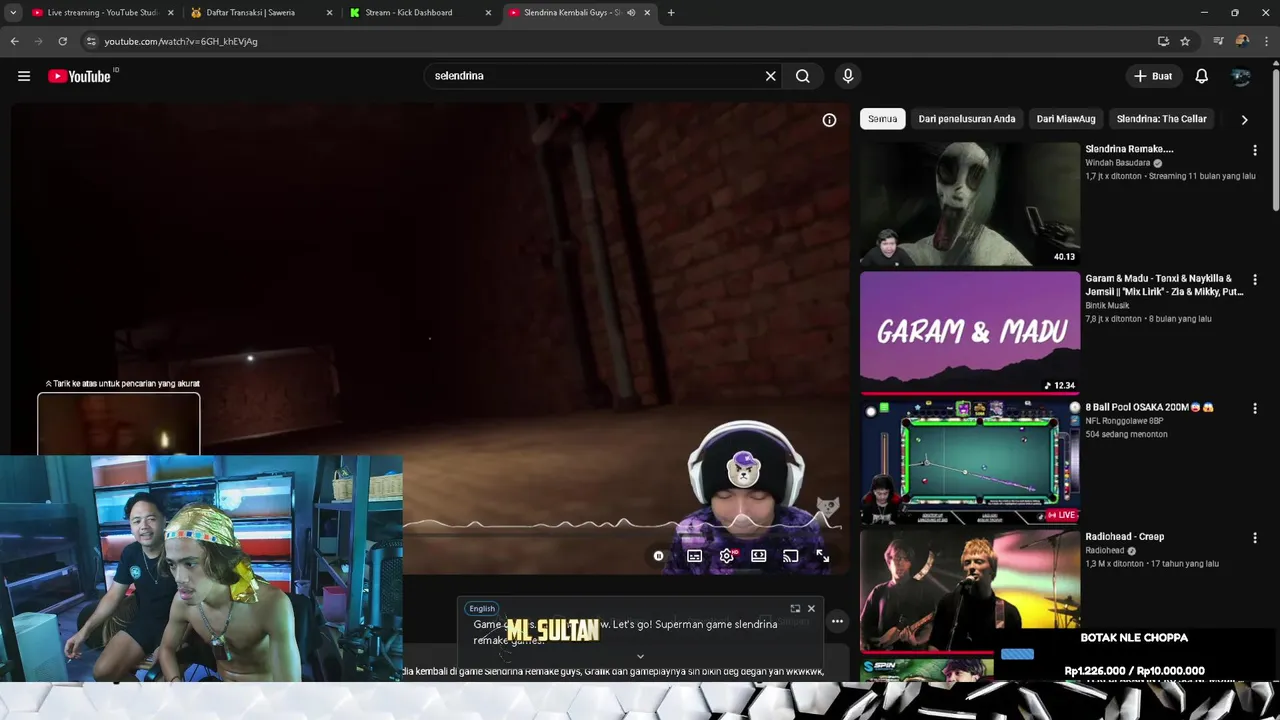The height and width of the screenshot is (720, 1280).
Task: Pause autoplay toggle in player
Action: click(x=658, y=556)
